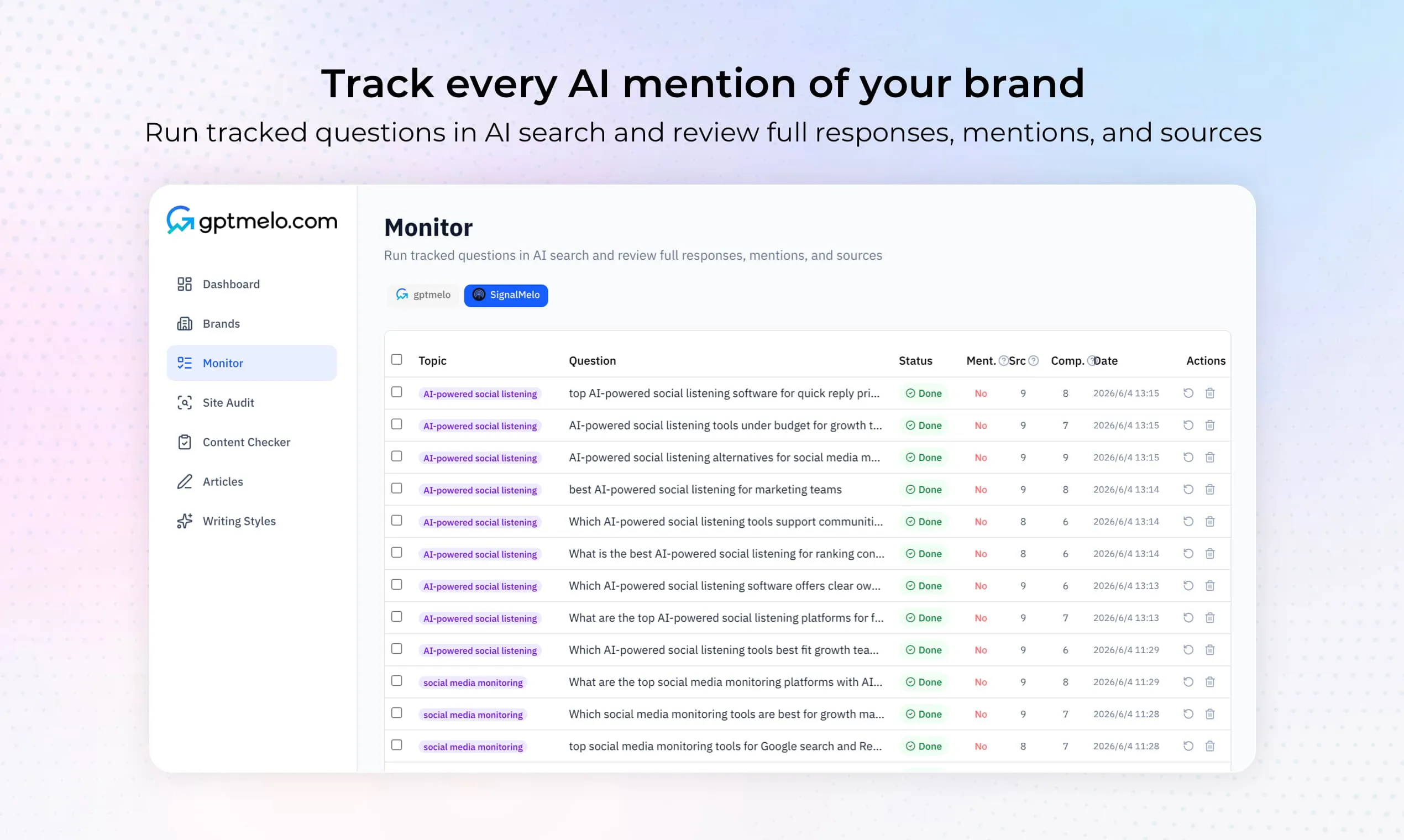
Task: Select the Monitor sidebar item
Action: coord(252,363)
